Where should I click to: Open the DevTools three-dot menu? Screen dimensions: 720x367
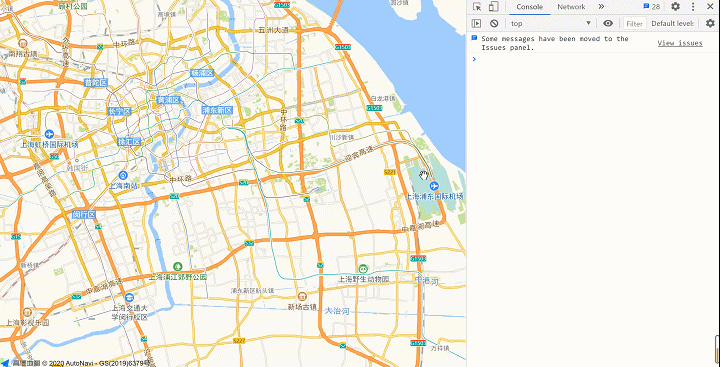click(x=693, y=7)
